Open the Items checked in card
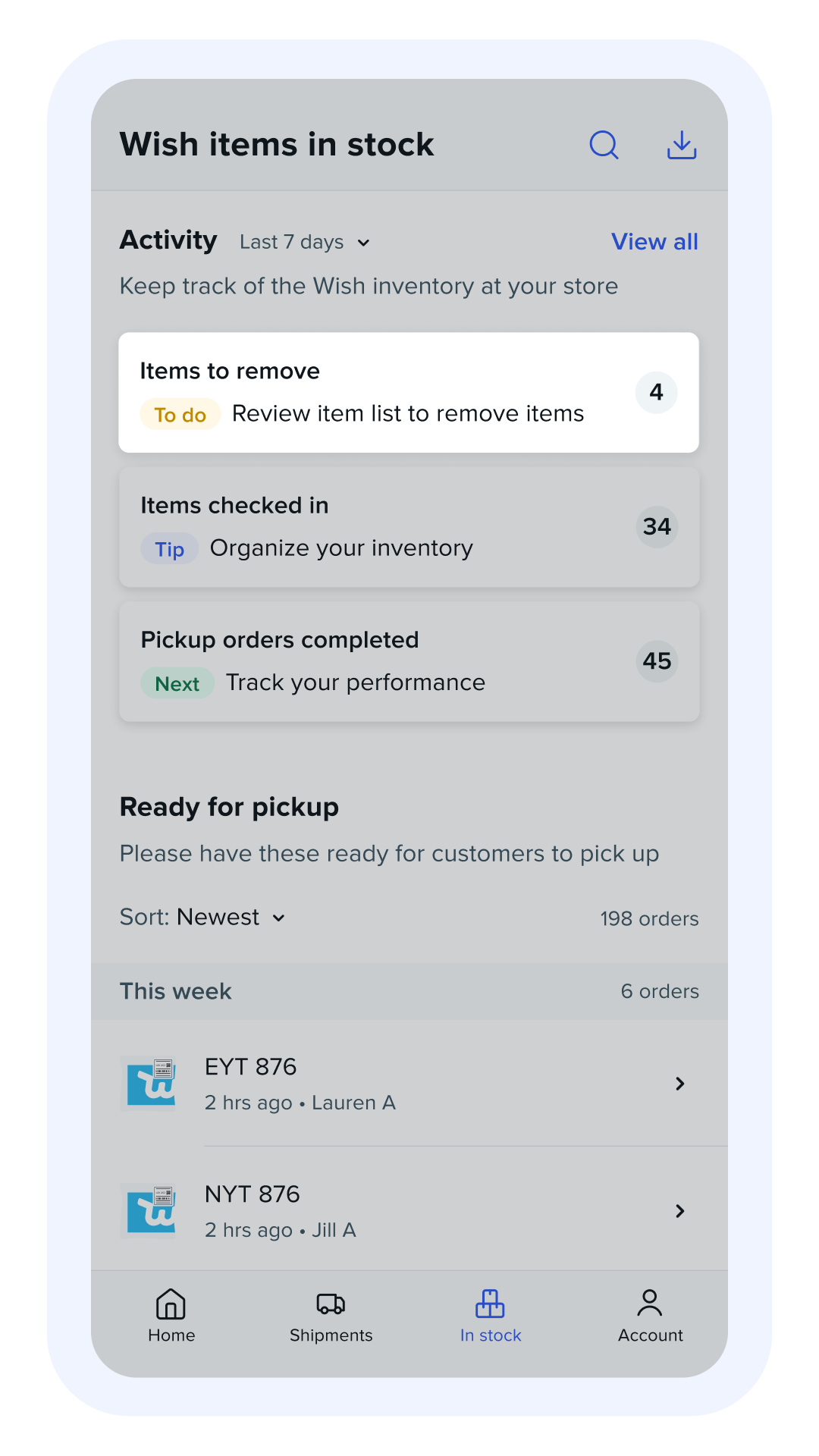The height and width of the screenshot is (1456, 819). [409, 526]
